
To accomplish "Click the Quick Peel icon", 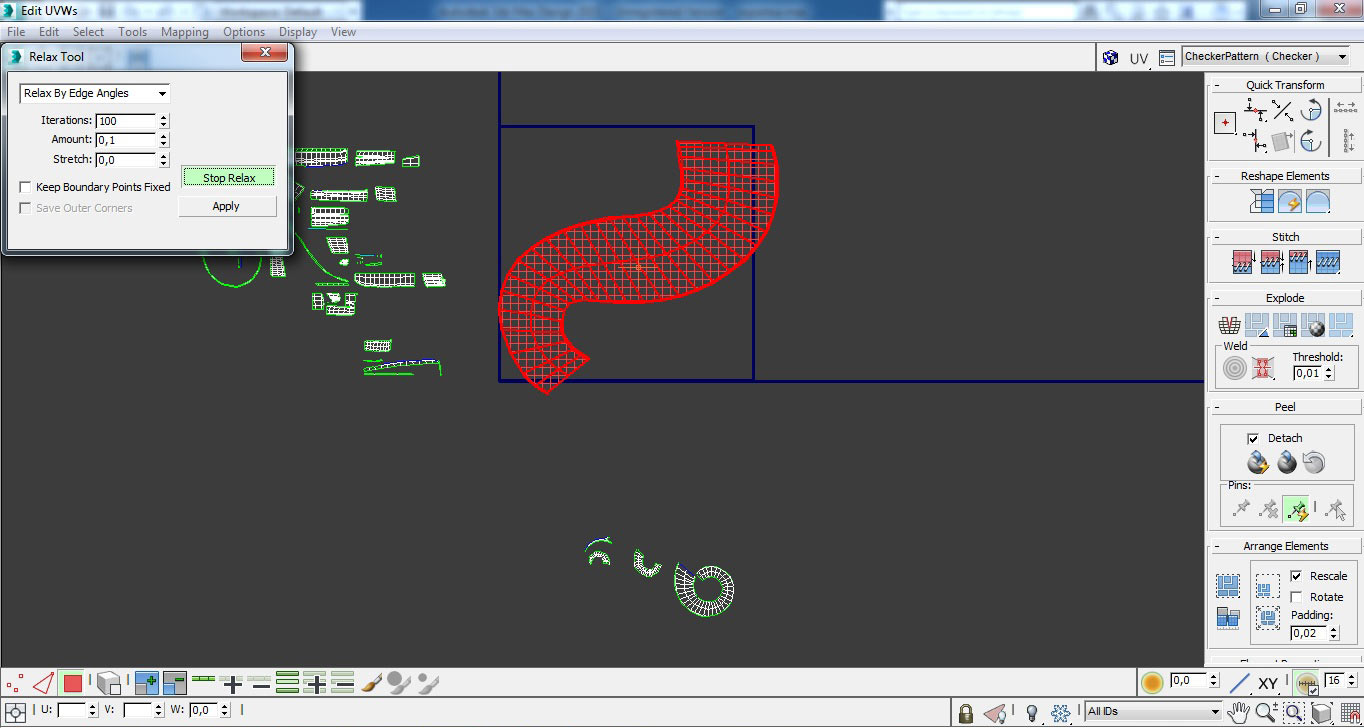I will tap(1258, 462).
